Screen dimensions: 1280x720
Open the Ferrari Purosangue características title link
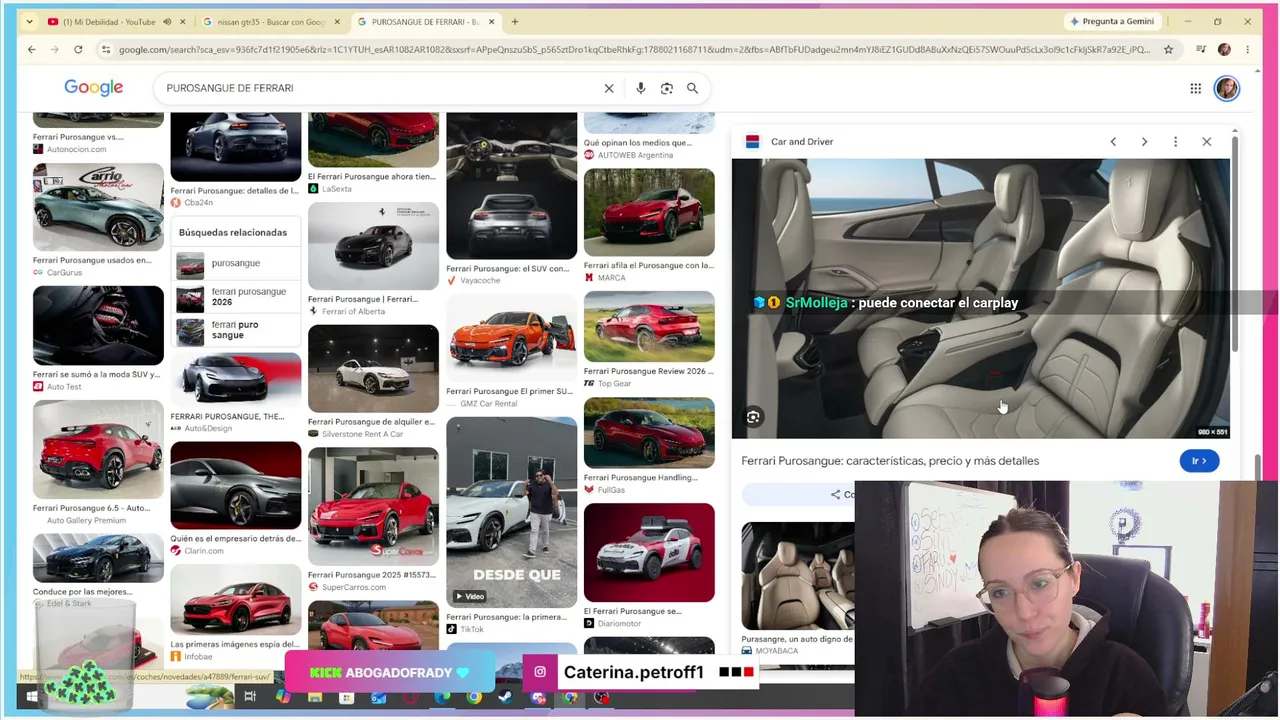click(x=890, y=461)
